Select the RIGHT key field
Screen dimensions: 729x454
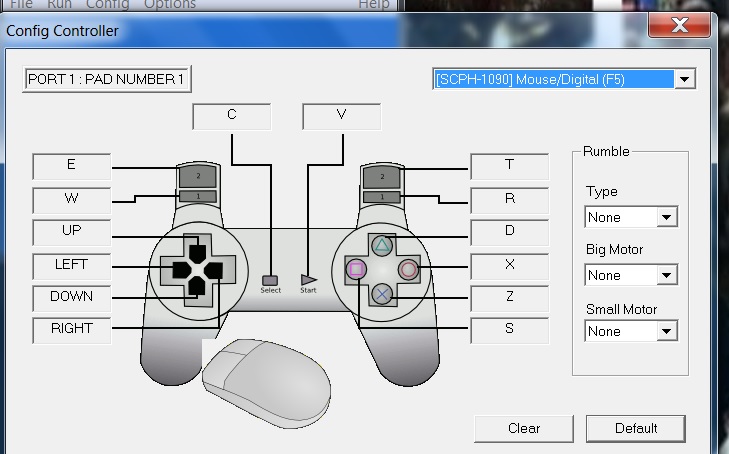[x=72, y=330]
